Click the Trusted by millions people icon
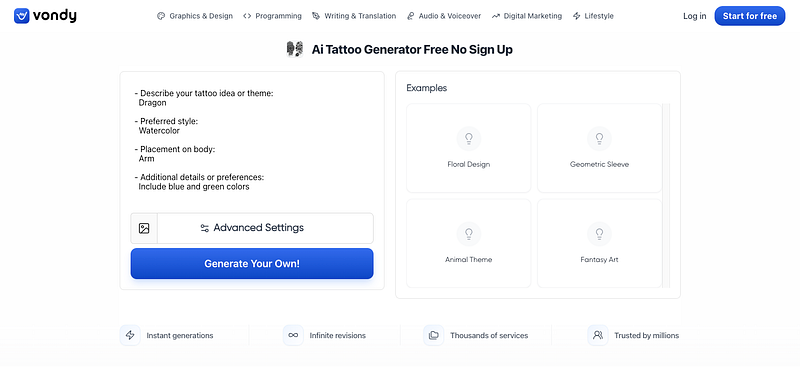Image resolution: width=800 pixels, height=367 pixels. [x=598, y=335]
